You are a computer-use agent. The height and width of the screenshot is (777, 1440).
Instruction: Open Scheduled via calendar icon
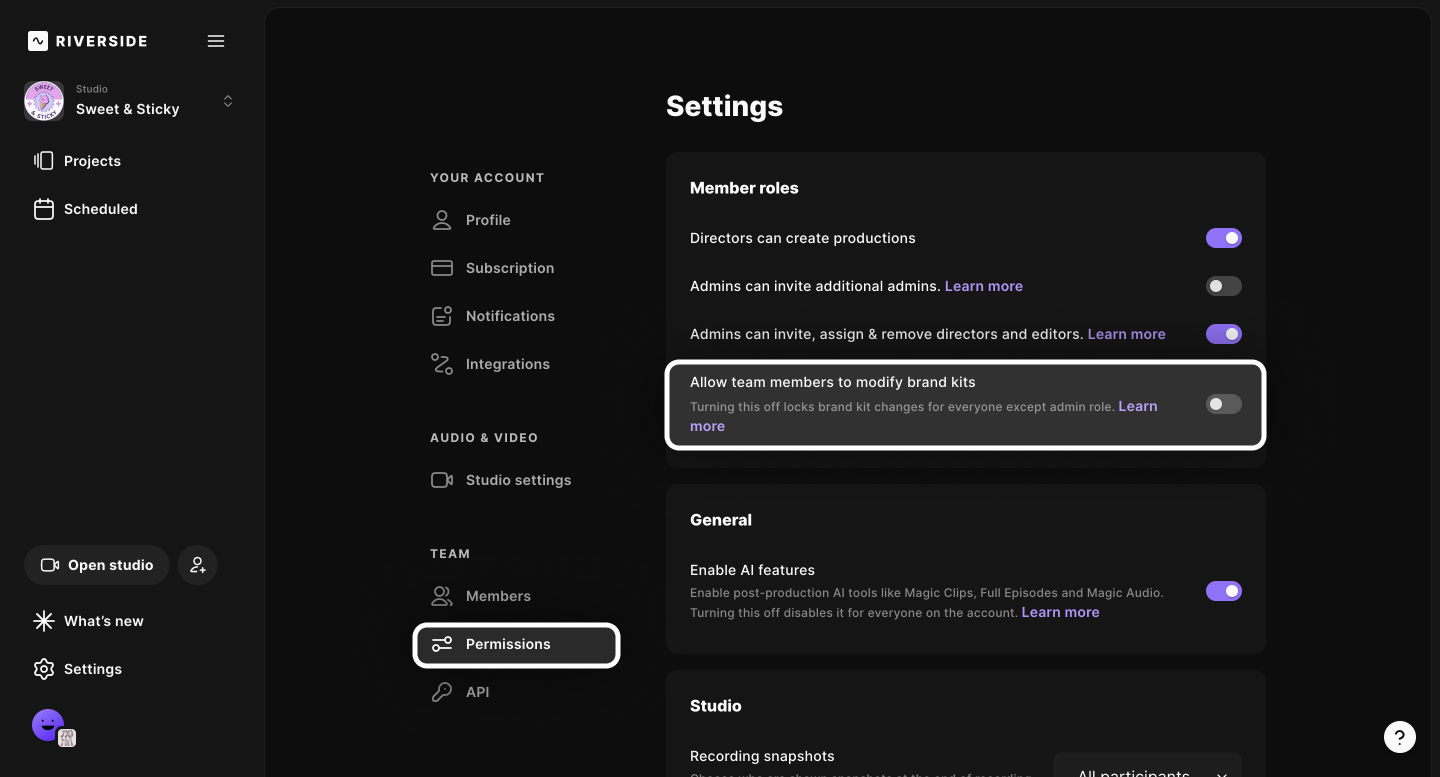43,209
